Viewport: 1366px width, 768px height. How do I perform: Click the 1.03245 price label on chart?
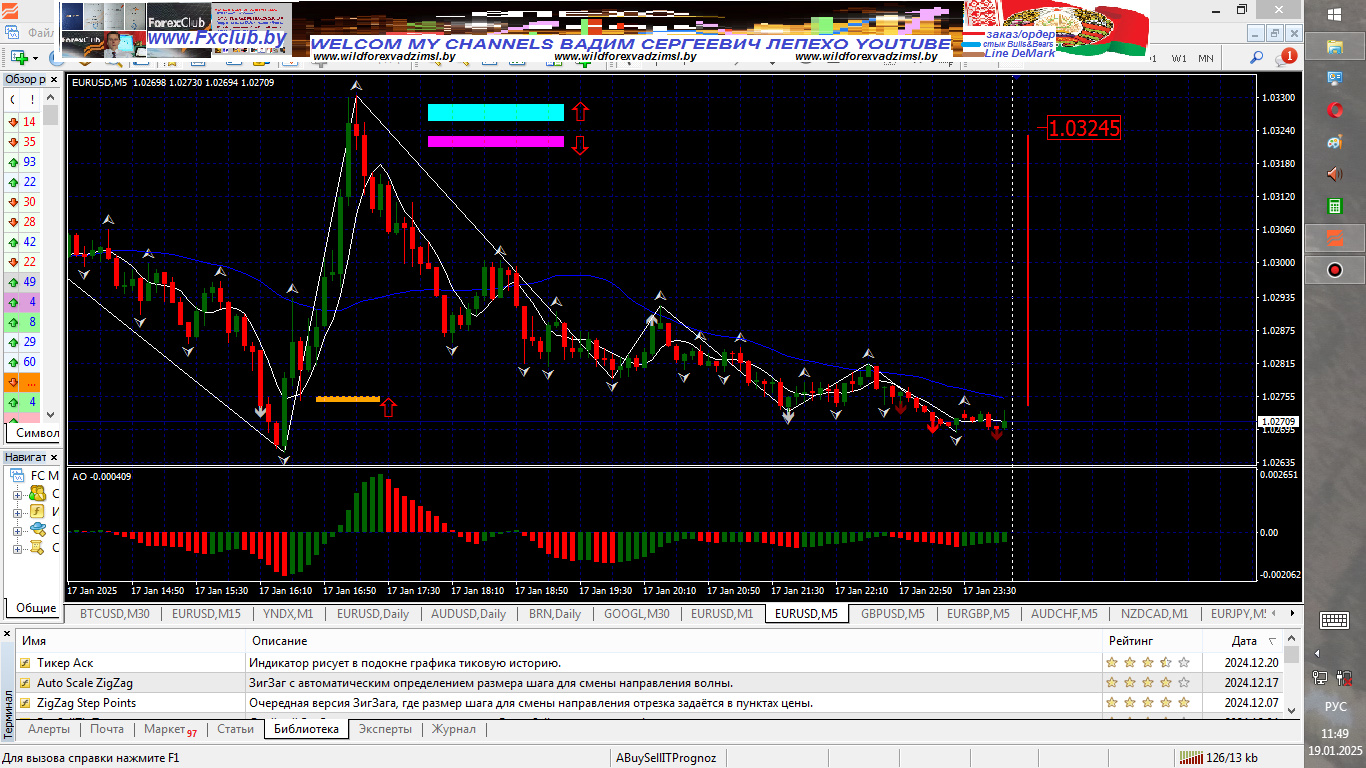1084,128
